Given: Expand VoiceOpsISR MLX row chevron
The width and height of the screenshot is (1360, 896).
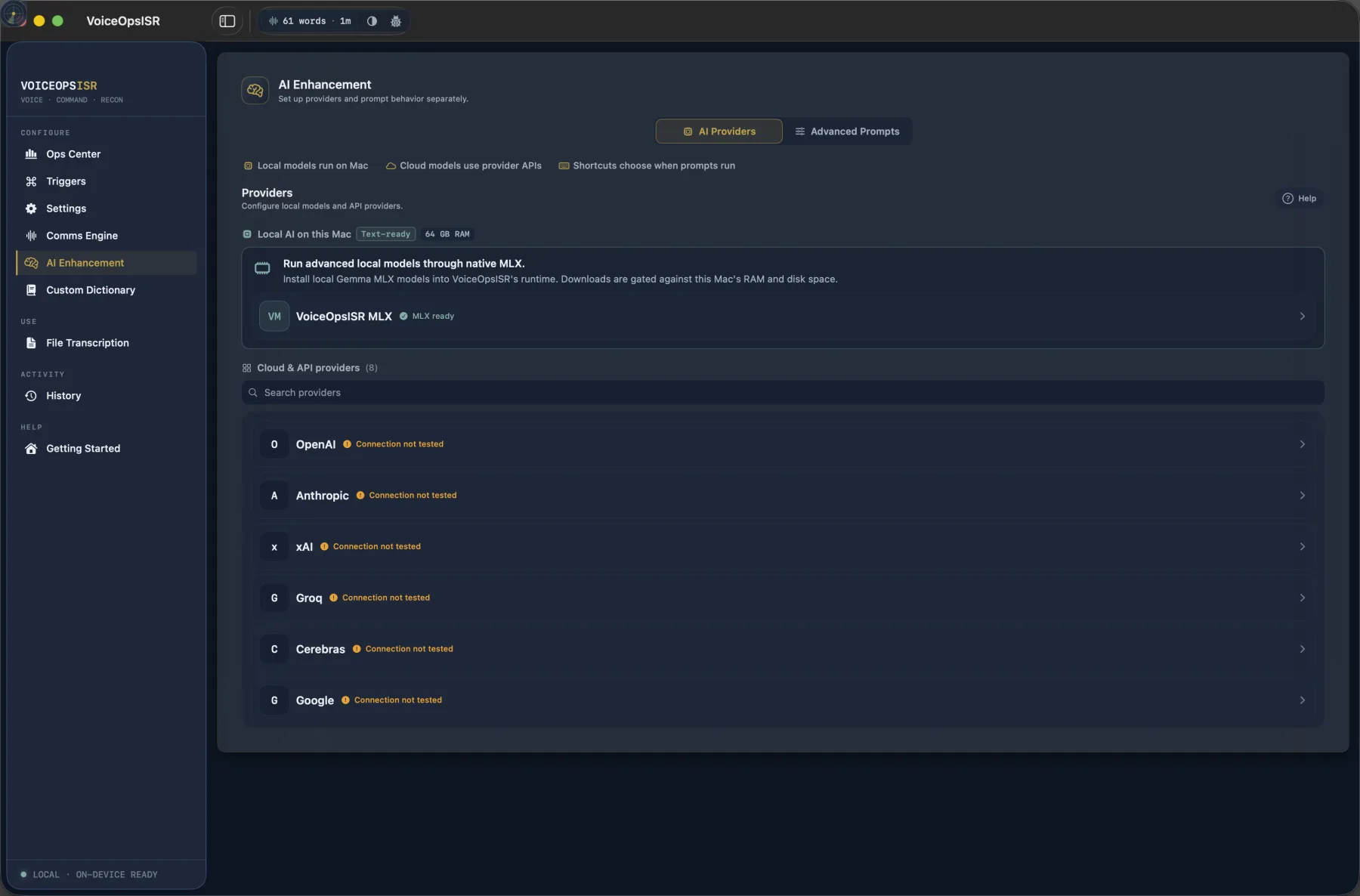Looking at the screenshot, I should (1302, 317).
